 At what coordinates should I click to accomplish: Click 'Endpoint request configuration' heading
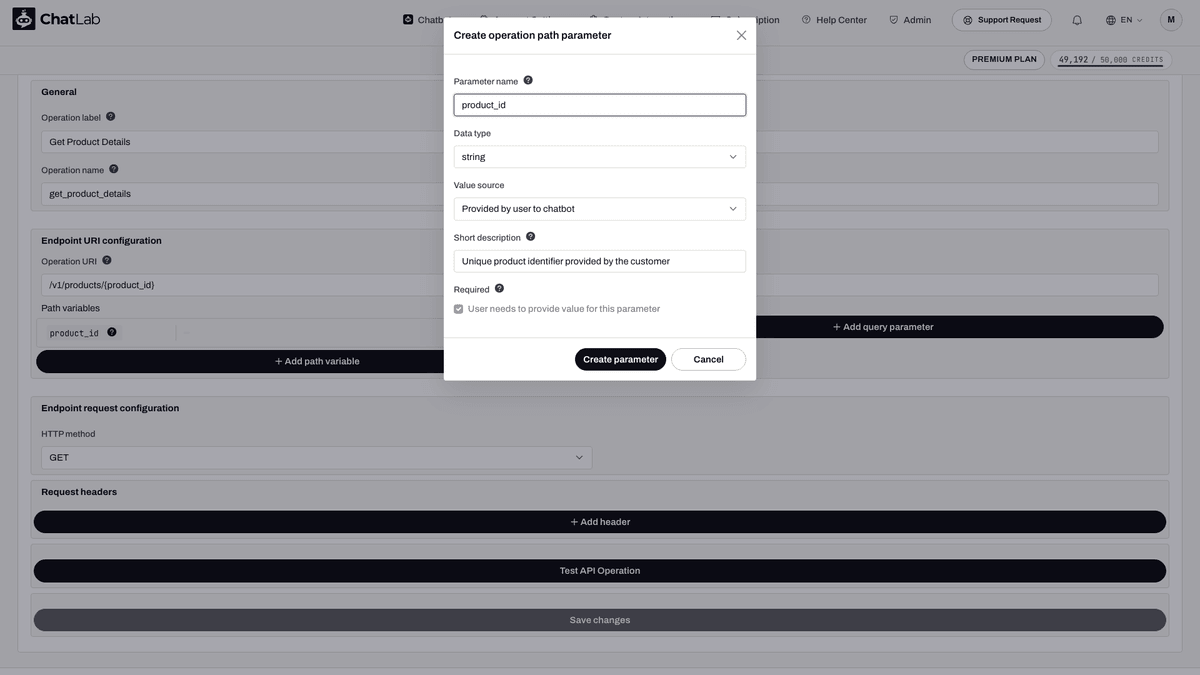pyautogui.click(x=110, y=408)
